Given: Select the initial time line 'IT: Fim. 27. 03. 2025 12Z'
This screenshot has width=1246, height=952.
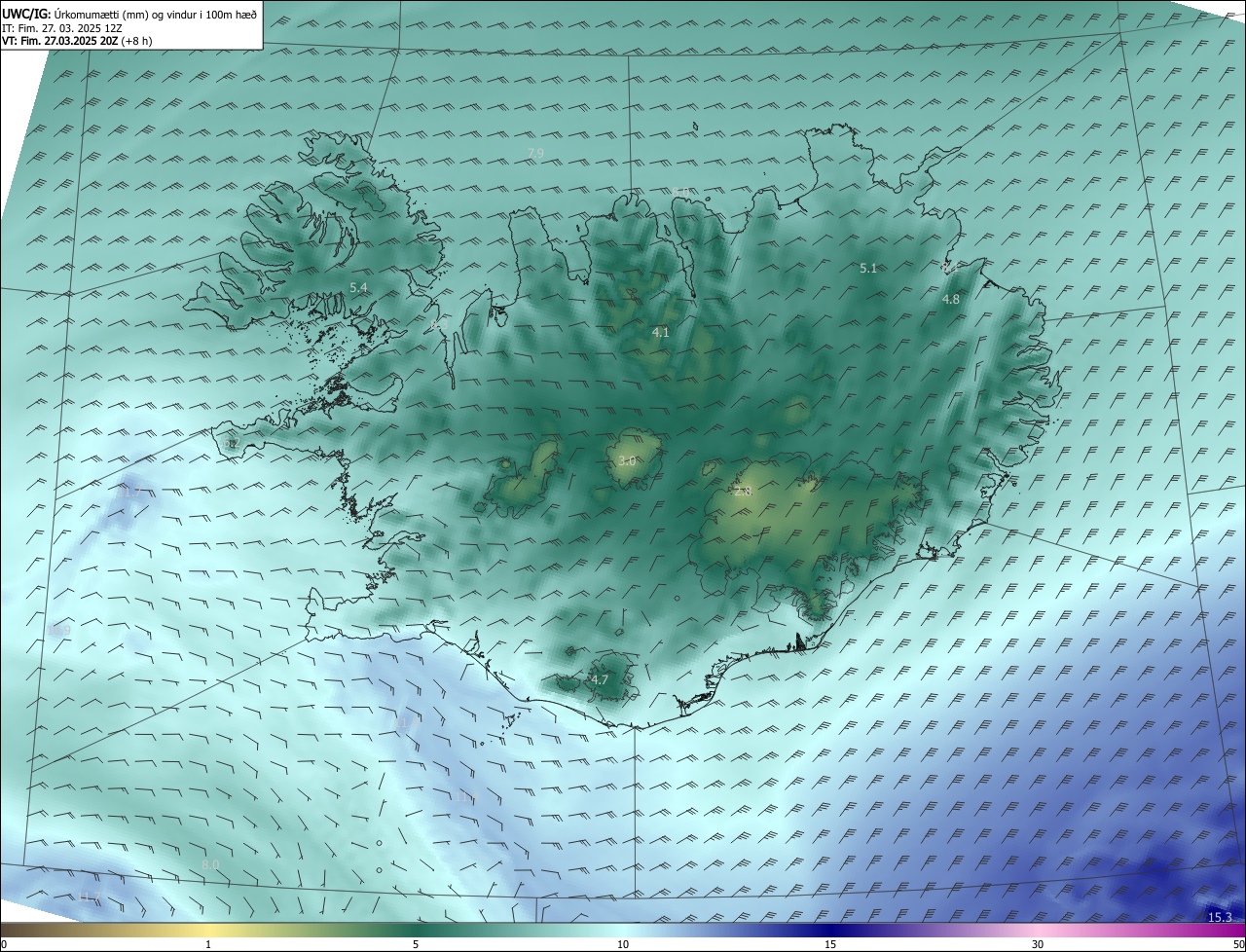Looking at the screenshot, I should point(61,28).
